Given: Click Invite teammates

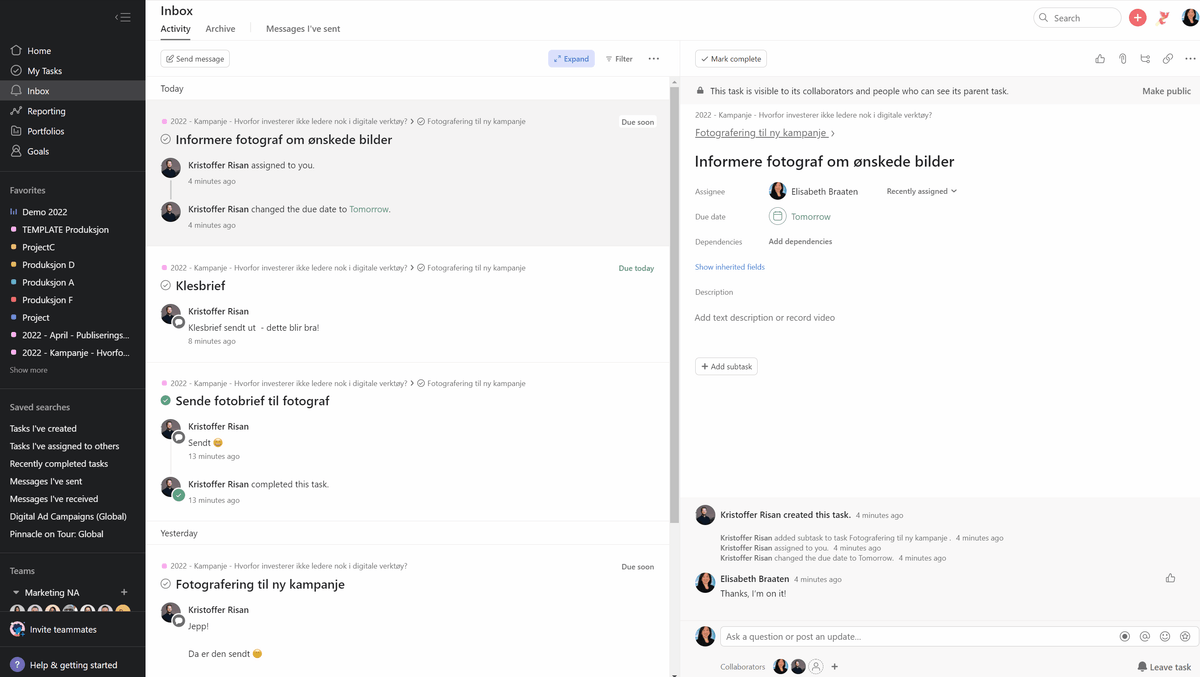Looking at the screenshot, I should [x=63, y=629].
